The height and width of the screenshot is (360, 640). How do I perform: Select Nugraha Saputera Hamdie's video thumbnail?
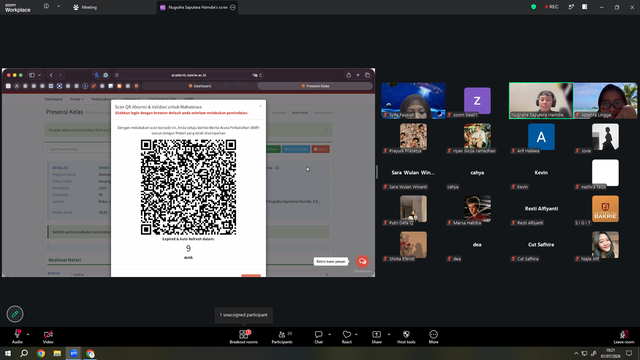click(x=541, y=101)
